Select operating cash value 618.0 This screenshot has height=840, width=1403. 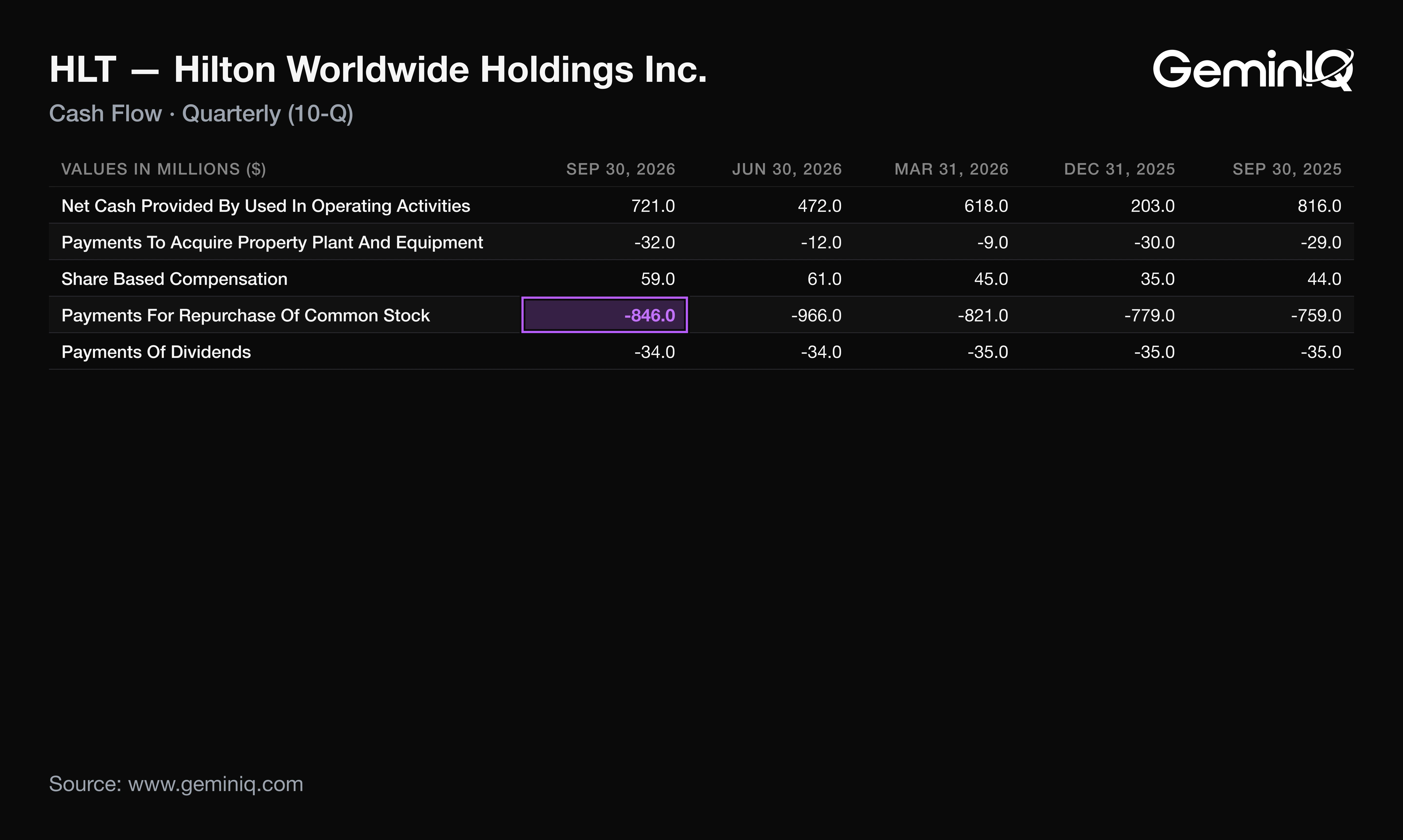[x=986, y=206]
